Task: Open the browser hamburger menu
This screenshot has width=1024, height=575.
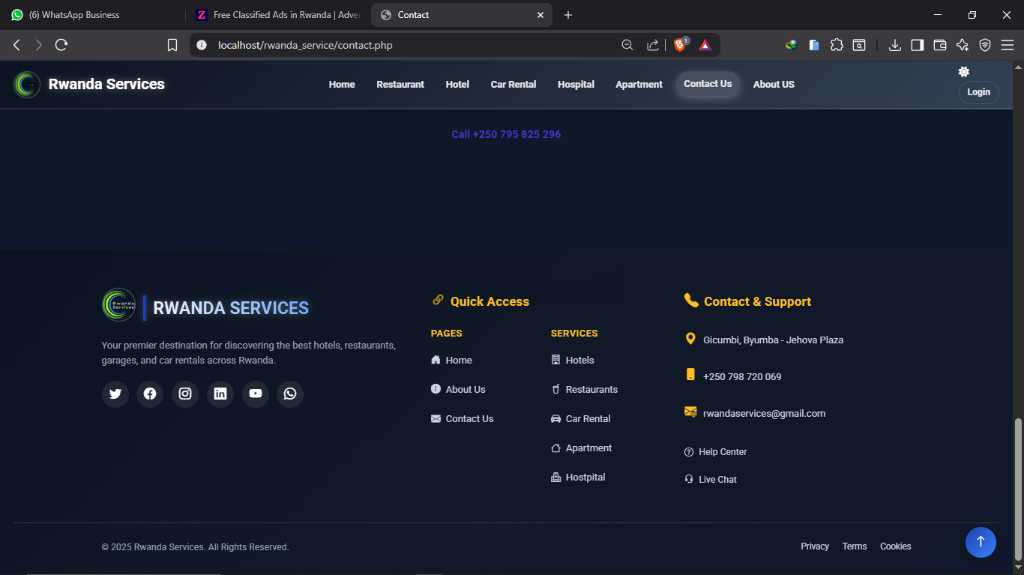Action: tap(1008, 45)
